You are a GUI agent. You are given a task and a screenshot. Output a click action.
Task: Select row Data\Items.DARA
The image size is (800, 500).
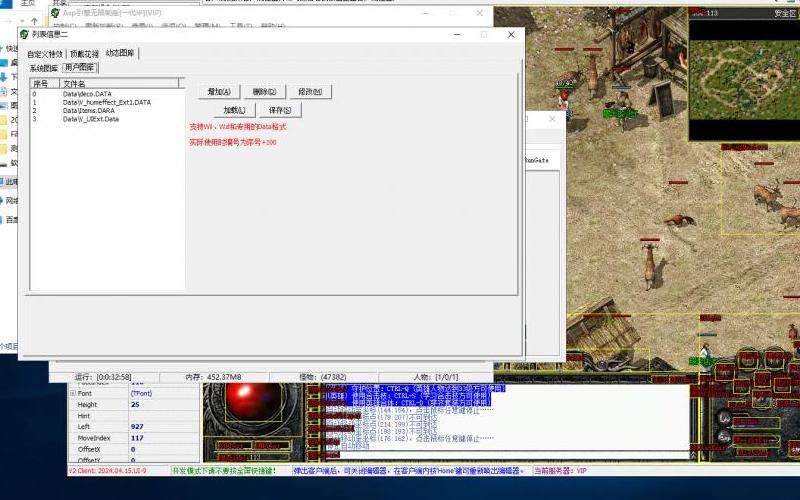107,110
